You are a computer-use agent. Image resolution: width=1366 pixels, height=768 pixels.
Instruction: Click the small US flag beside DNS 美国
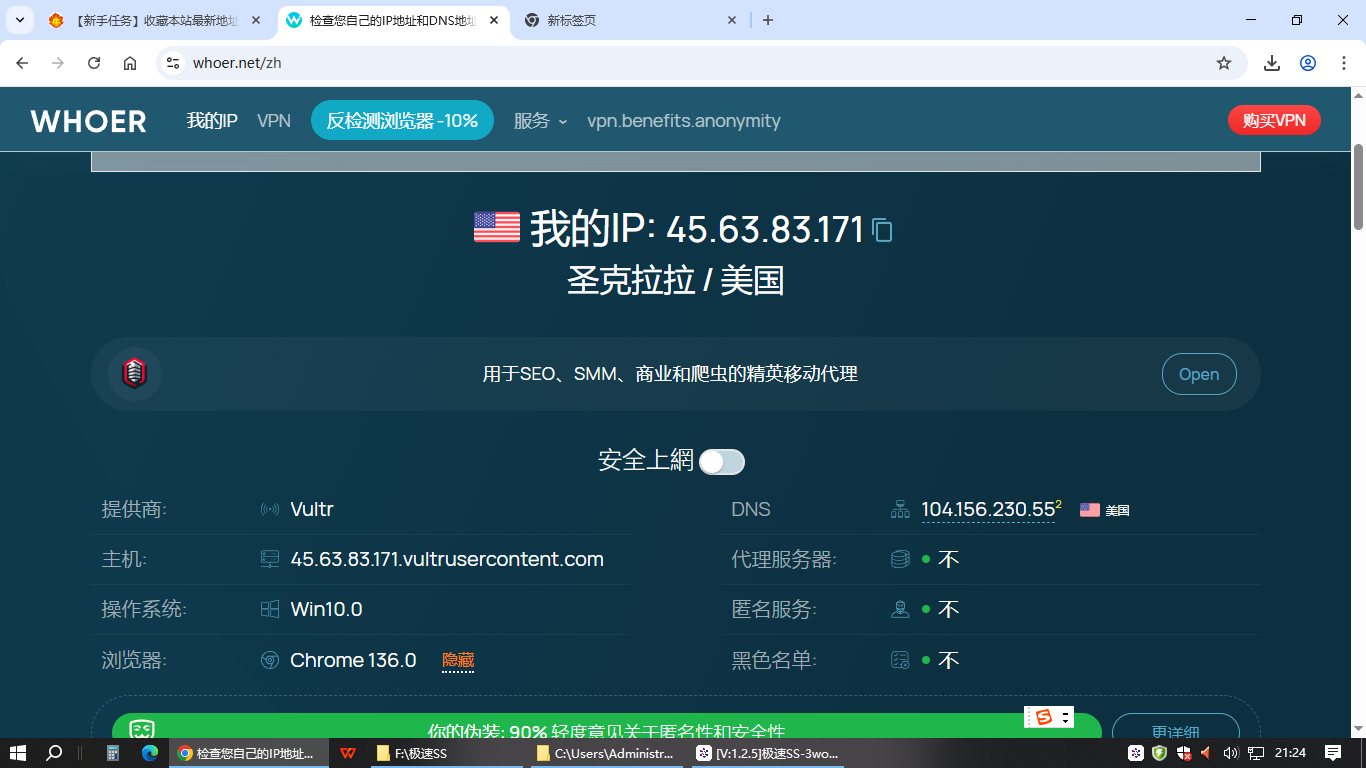coord(1090,510)
